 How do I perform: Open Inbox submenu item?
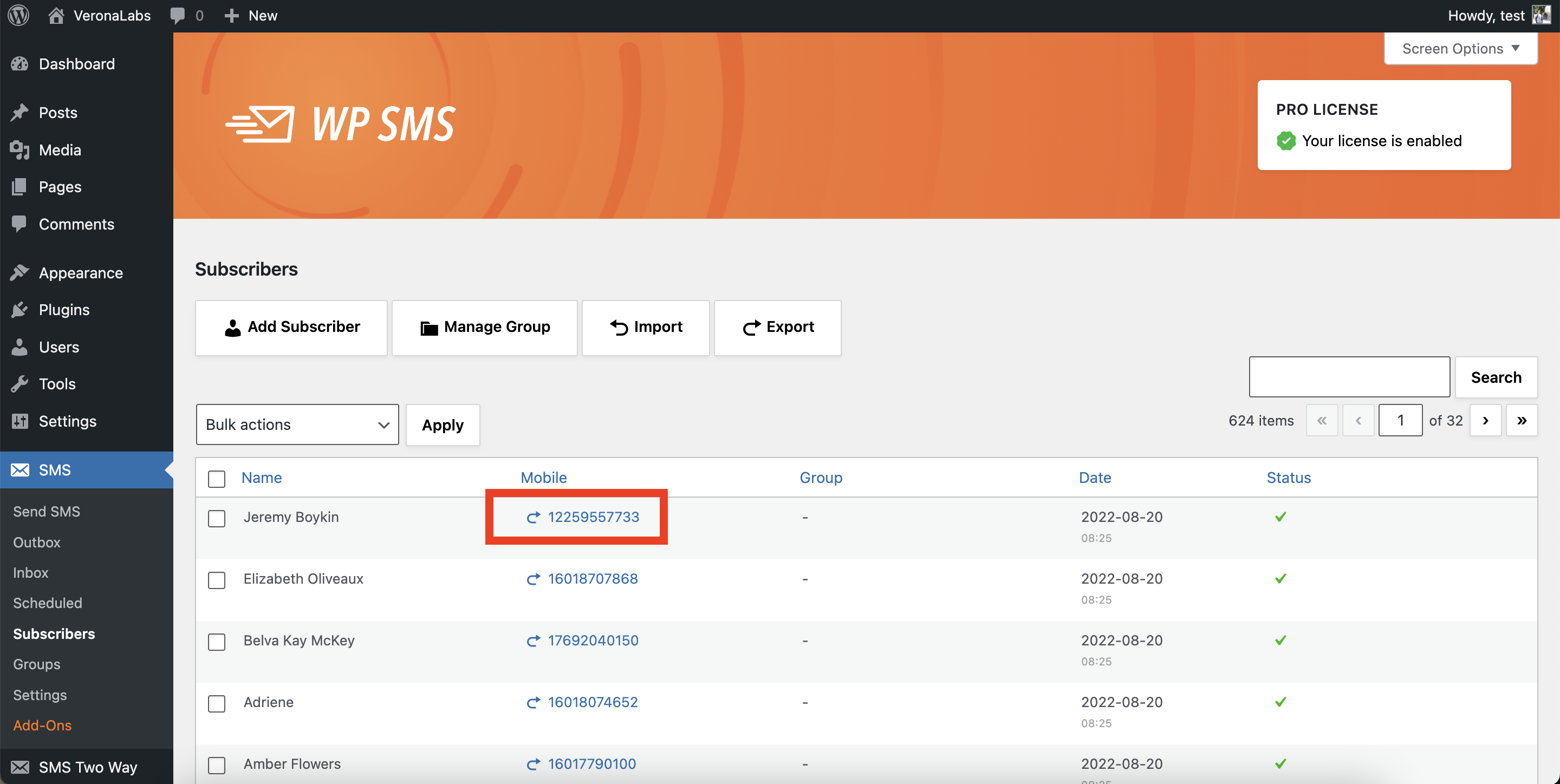point(31,573)
